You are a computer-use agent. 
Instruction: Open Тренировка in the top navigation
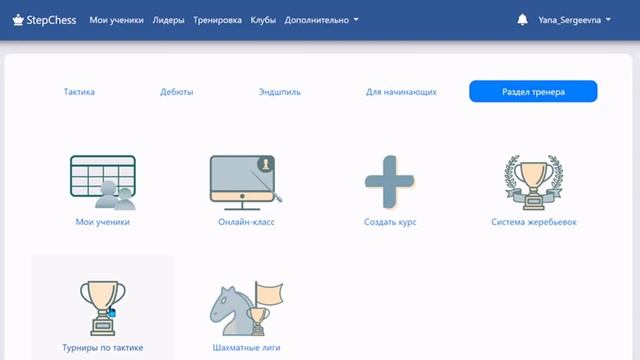tap(217, 20)
